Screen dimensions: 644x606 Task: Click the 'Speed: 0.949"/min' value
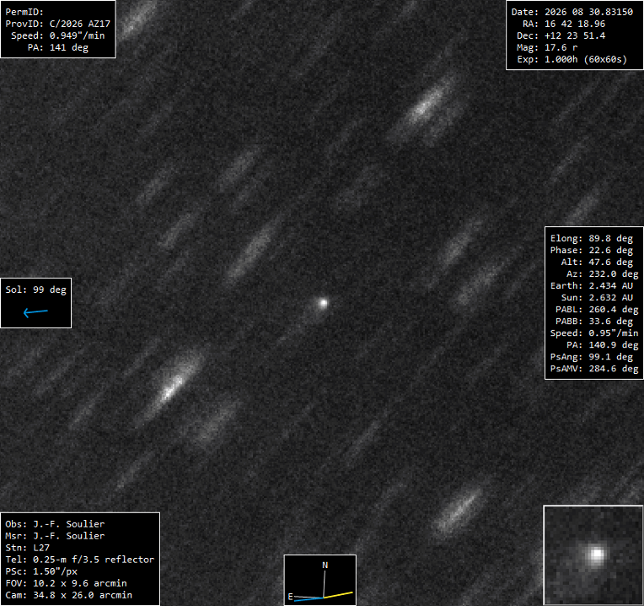pyautogui.click(x=58, y=36)
